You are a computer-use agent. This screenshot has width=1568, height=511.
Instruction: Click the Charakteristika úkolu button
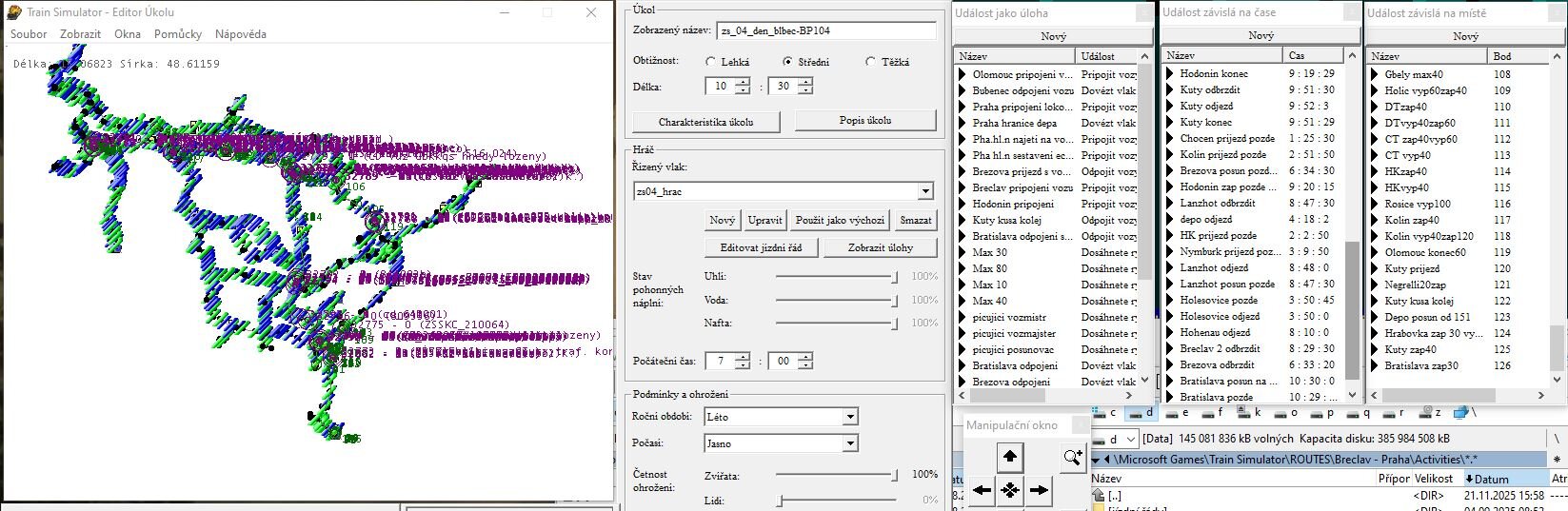tap(705, 122)
